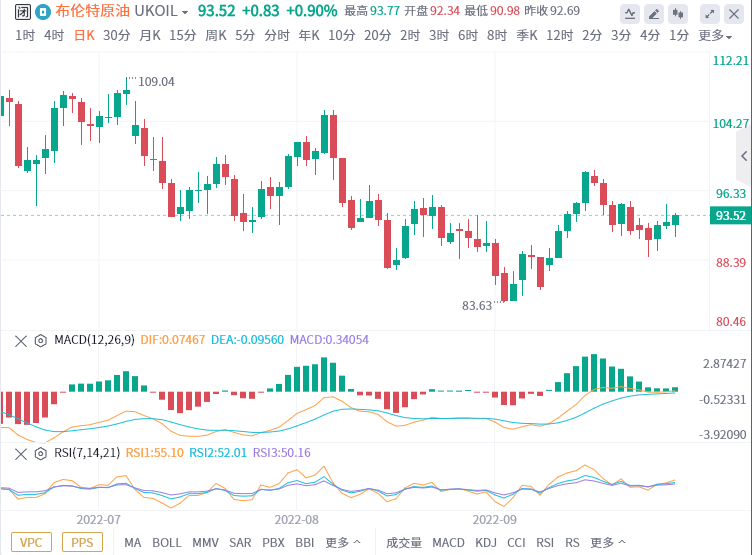This screenshot has height=555, width=752.
Task: Expand the 更多 timeframe dropdown
Action: tap(713, 35)
